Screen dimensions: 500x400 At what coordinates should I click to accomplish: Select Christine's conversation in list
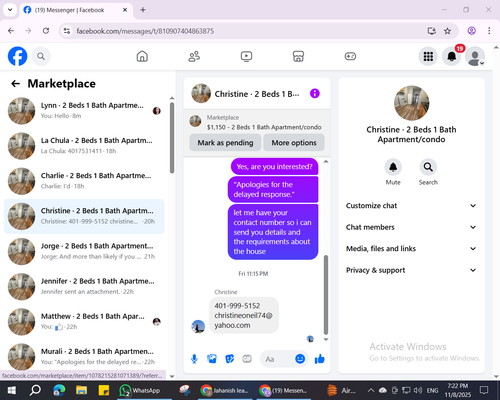coord(84,216)
